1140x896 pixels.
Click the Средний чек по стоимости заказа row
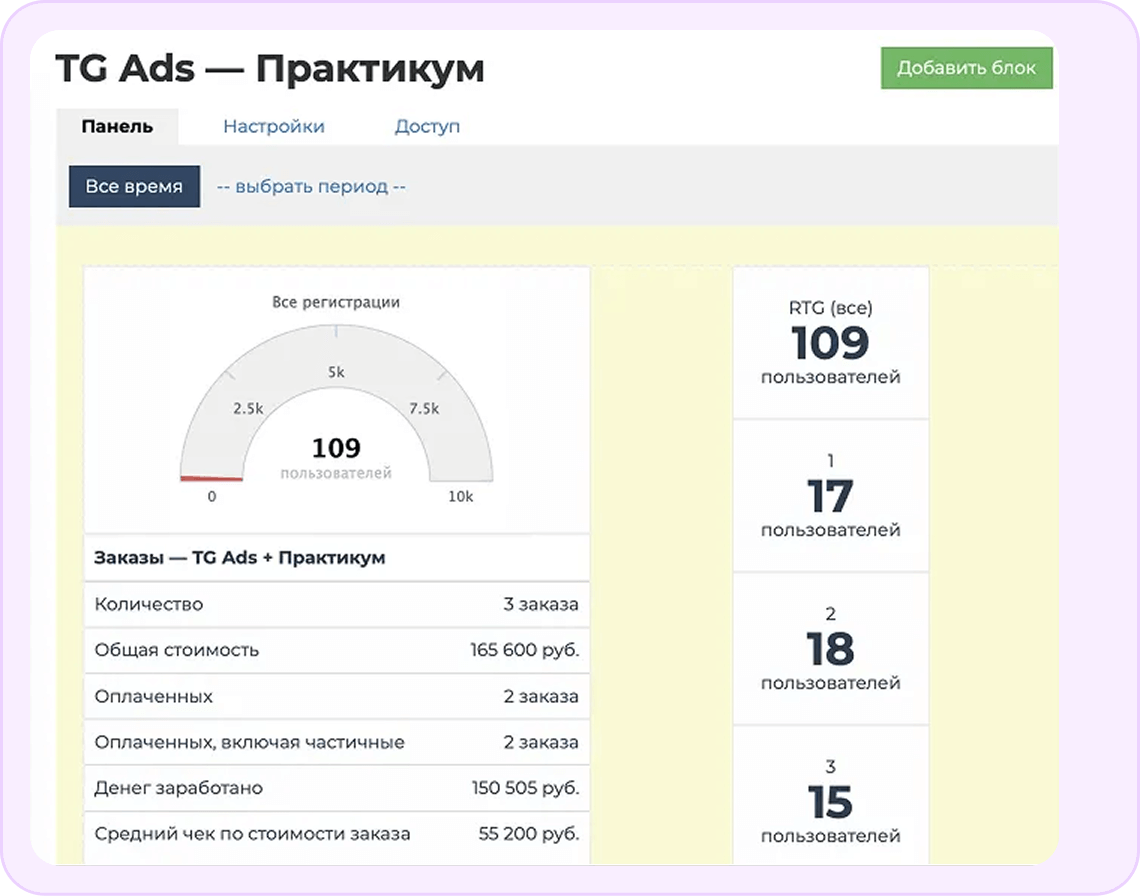coord(336,833)
